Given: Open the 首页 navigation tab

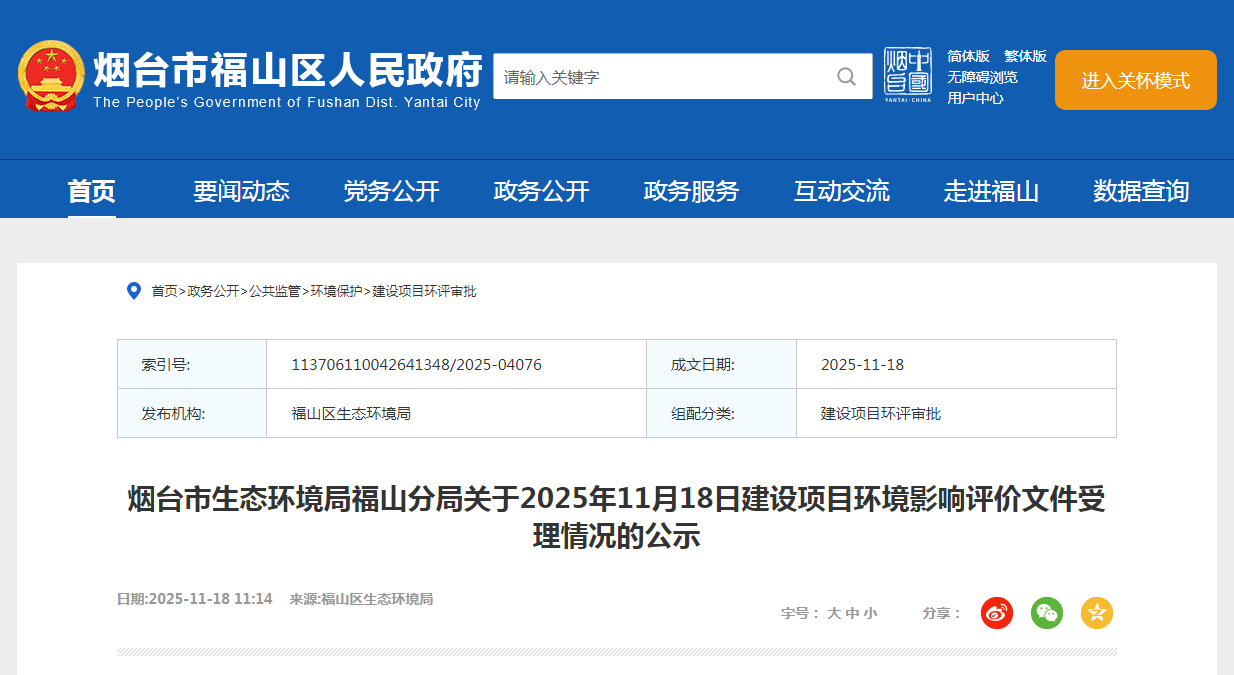Looking at the screenshot, I should pos(91,191).
